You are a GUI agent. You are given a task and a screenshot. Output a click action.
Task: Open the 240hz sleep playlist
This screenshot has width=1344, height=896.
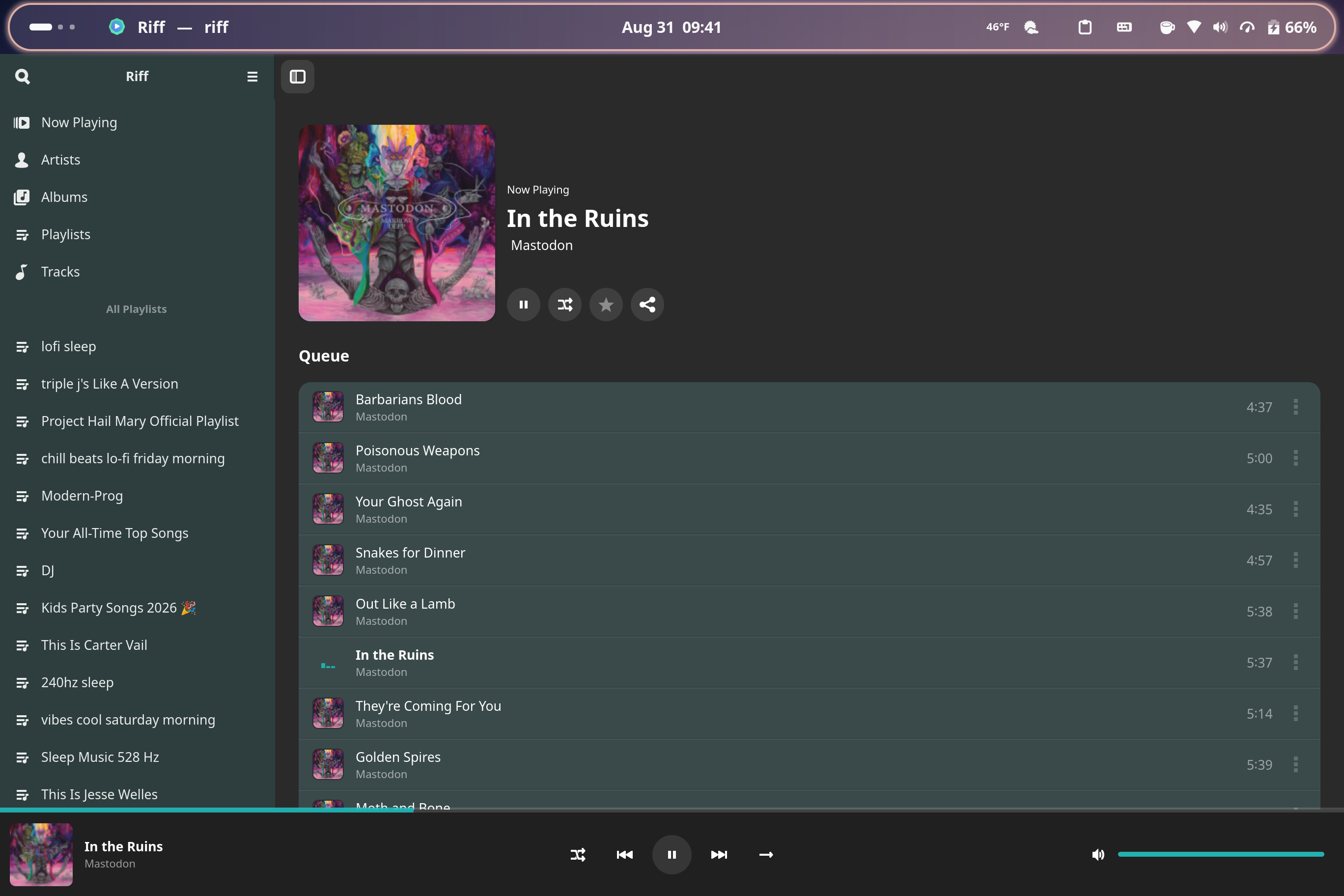[137, 682]
